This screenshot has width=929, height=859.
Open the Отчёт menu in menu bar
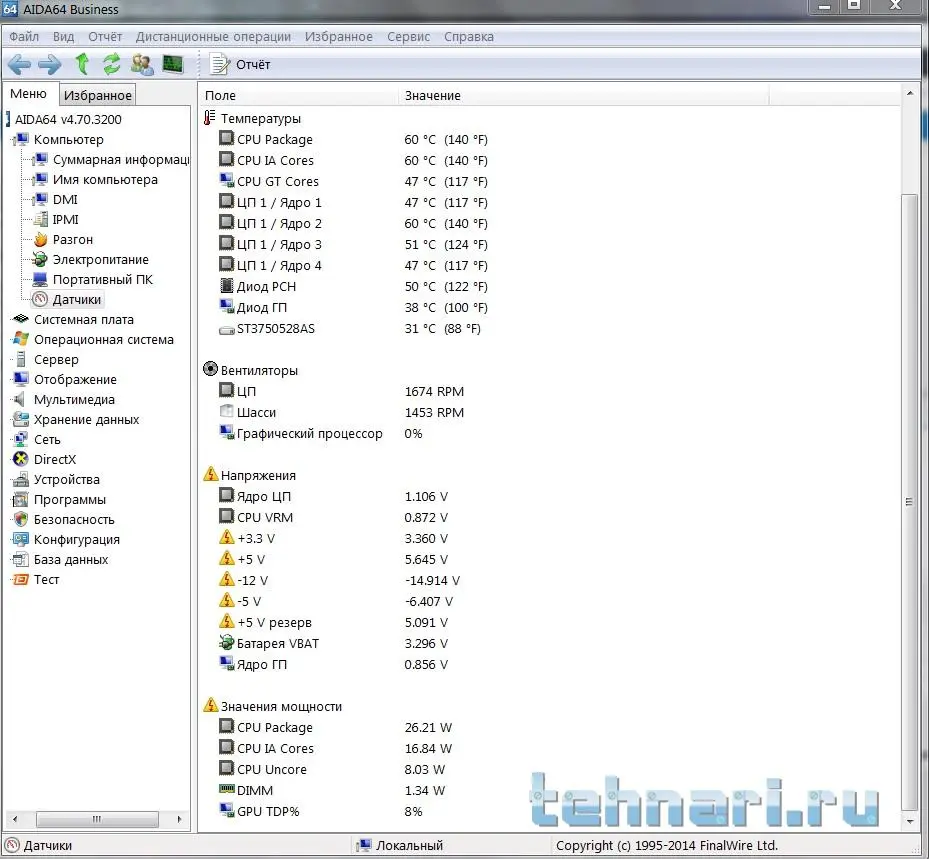click(105, 37)
